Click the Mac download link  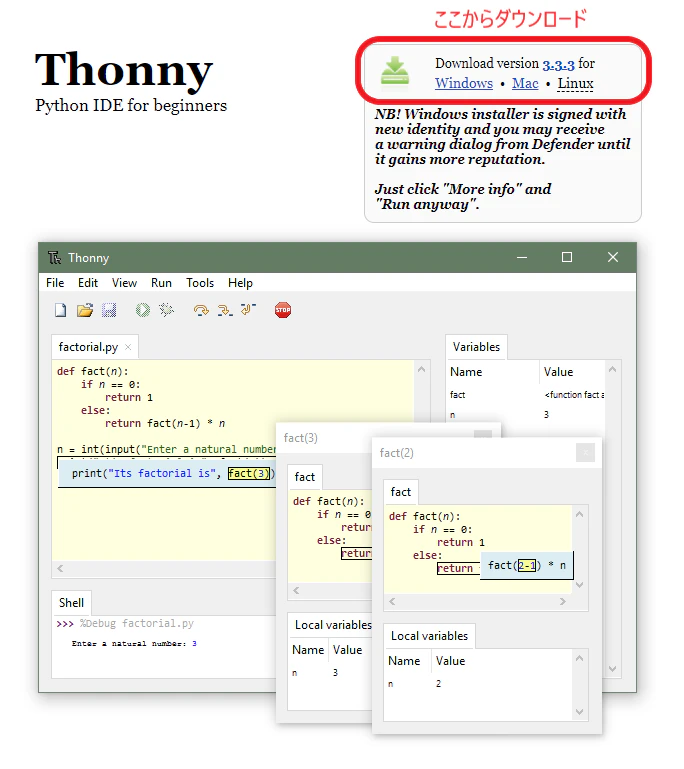coord(525,83)
